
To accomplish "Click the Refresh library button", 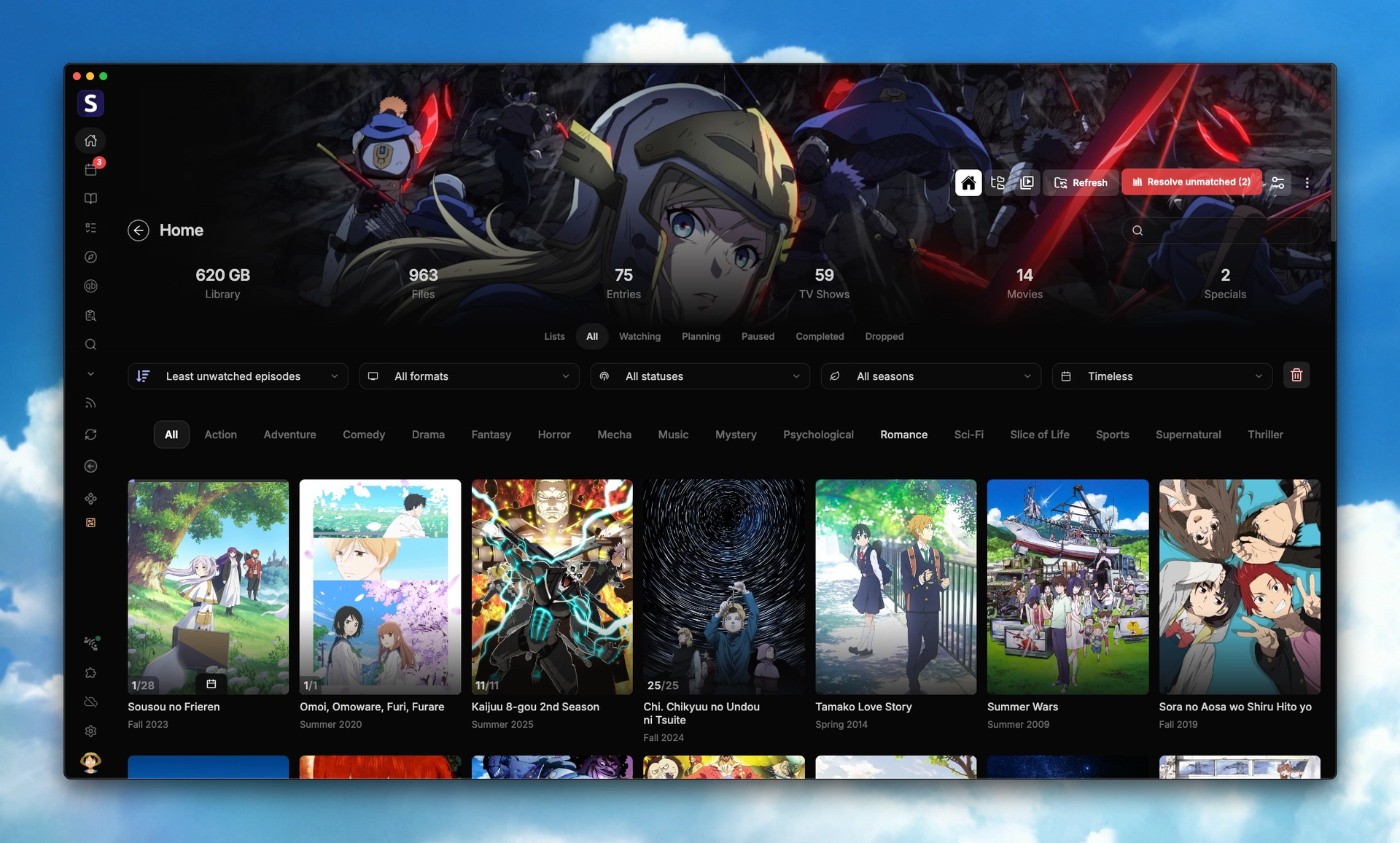I will pos(1081,182).
